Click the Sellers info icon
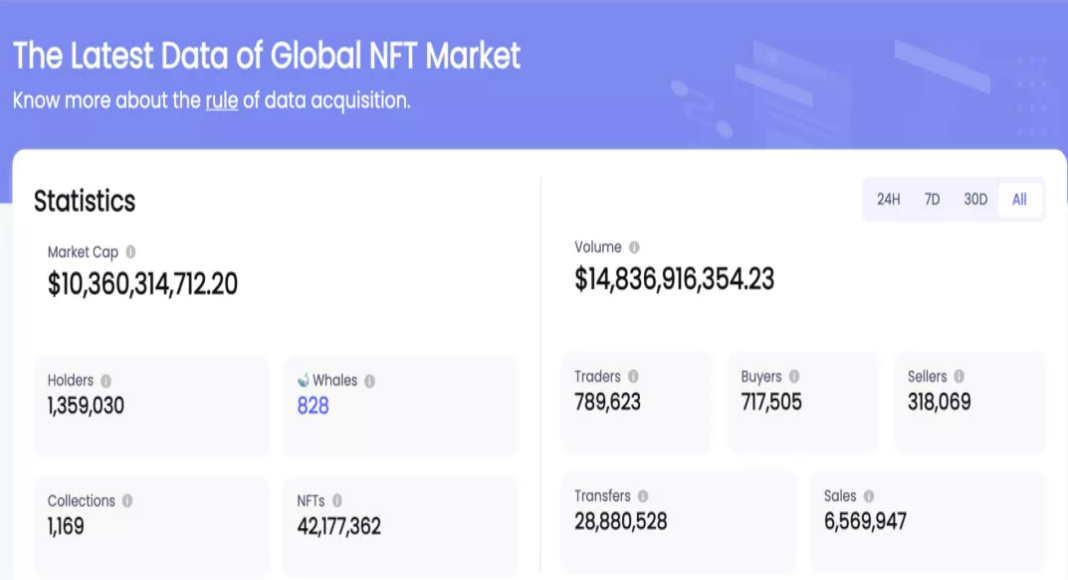The width and height of the screenshot is (1068, 580). 959,377
